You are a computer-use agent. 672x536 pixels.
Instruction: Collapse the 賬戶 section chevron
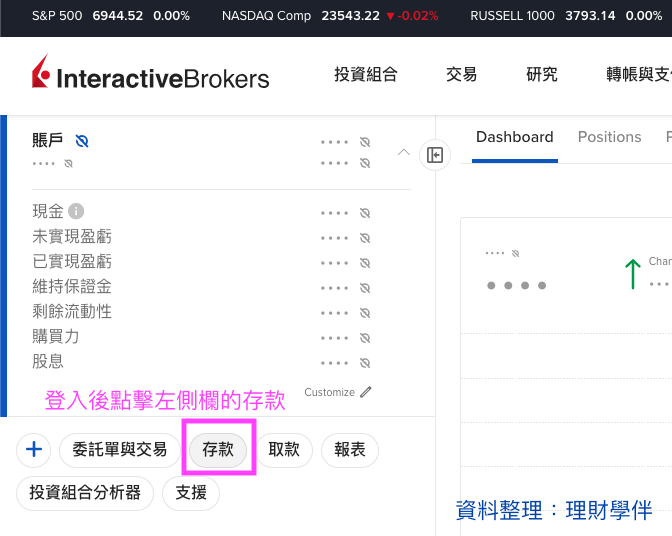pyautogui.click(x=404, y=153)
